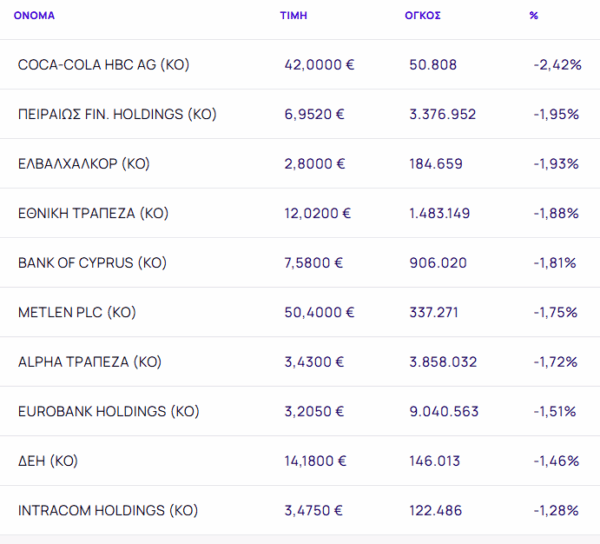This screenshot has height=544, width=600.
Task: Select price 14,1800 € cell
Action: [315, 461]
